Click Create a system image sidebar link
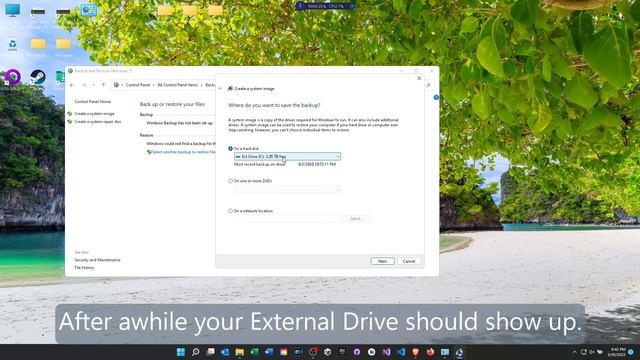Image resolution: width=640 pixels, height=360 pixels. (94, 114)
